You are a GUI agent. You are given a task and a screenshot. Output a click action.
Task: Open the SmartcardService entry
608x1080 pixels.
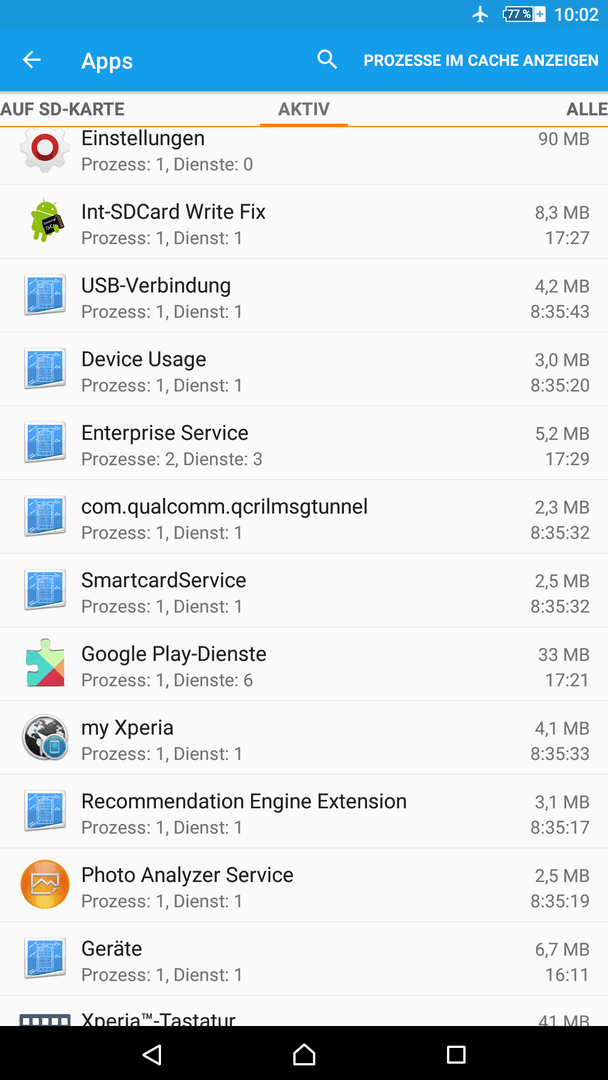(304, 591)
